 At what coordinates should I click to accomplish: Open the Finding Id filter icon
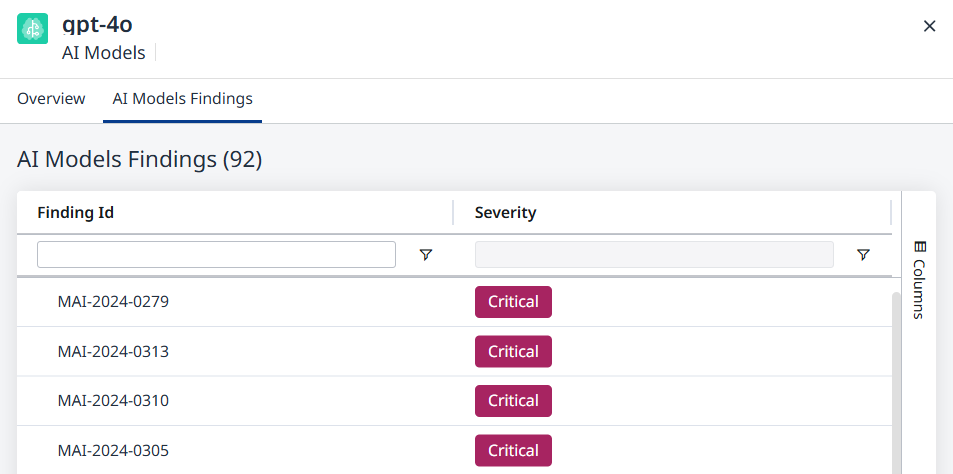tap(426, 255)
